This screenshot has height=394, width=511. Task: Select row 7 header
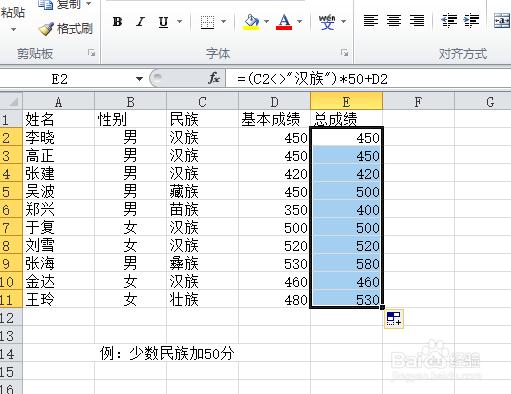pyautogui.click(x=11, y=227)
